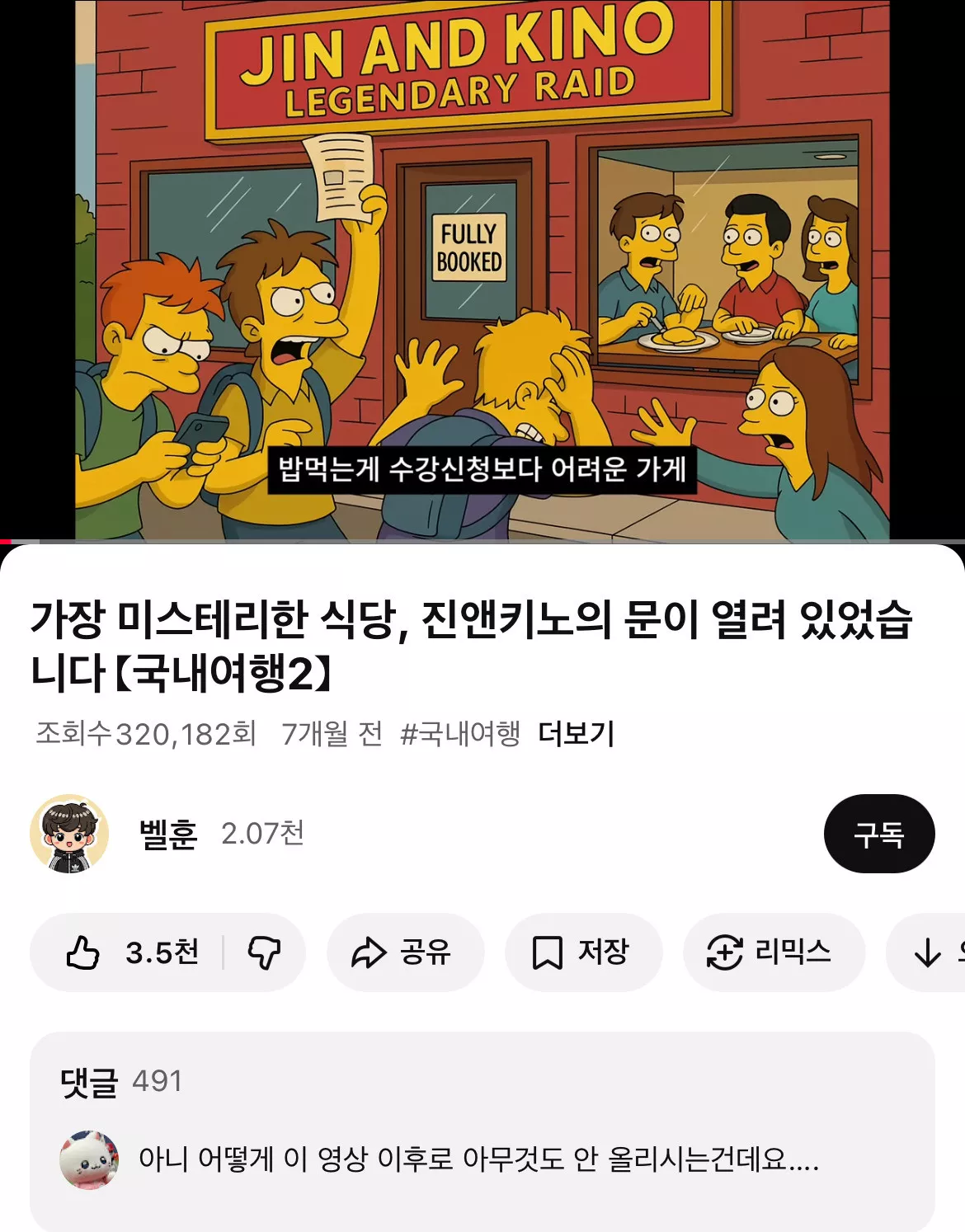Seek on the red video progress bar
Viewport: 965px width, 1232px height.
point(482,542)
